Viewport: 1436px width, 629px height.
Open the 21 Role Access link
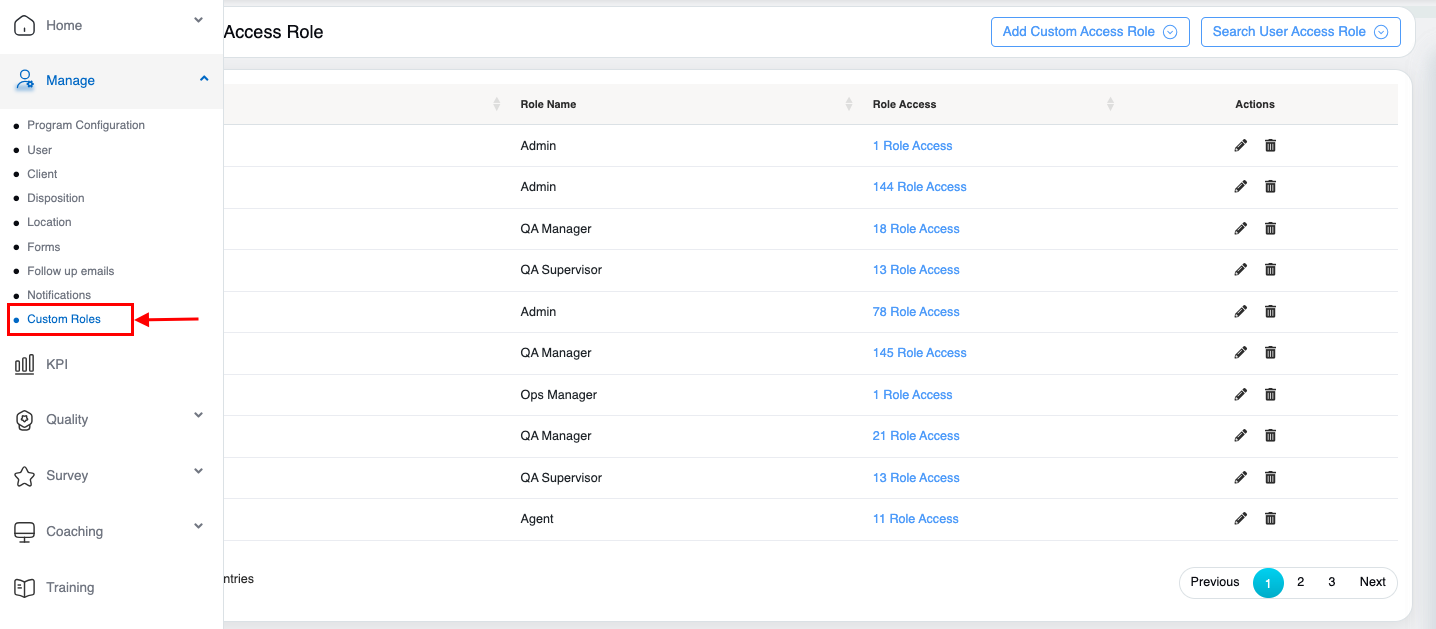(915, 436)
